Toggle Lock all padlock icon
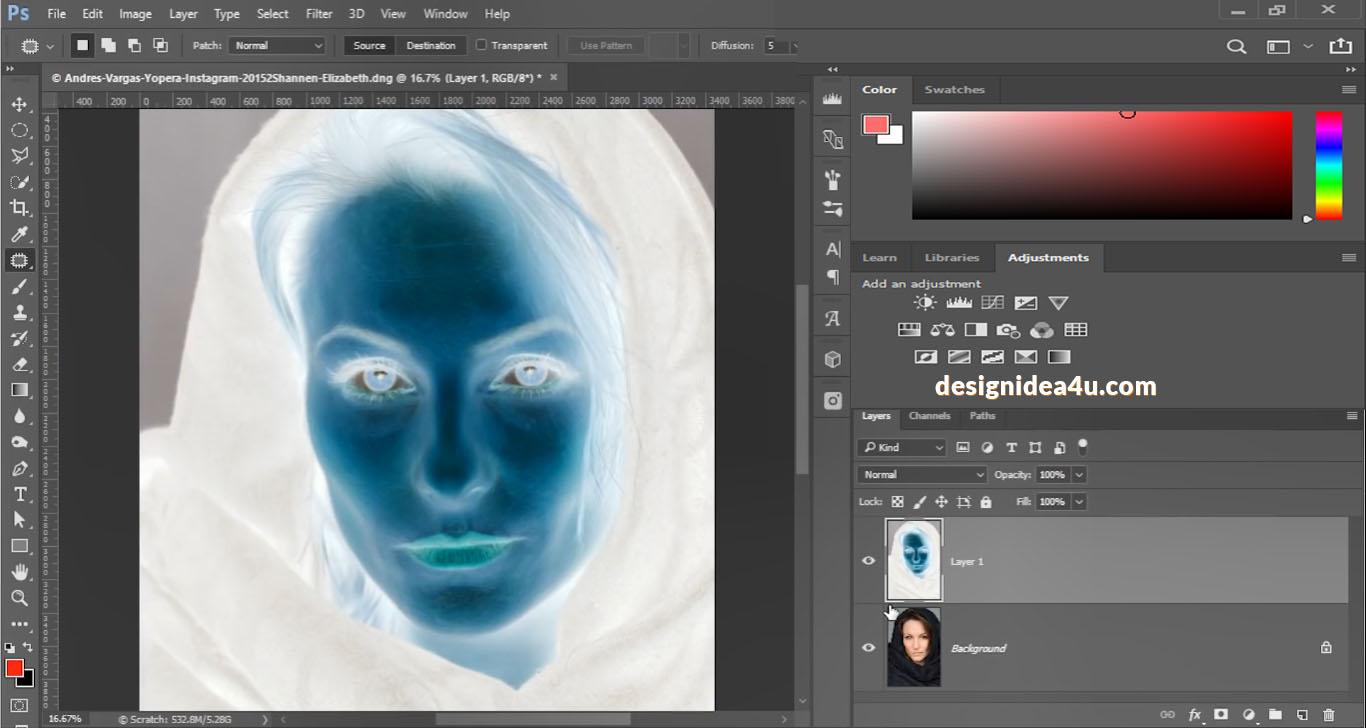The width and height of the screenshot is (1366, 728). (986, 502)
